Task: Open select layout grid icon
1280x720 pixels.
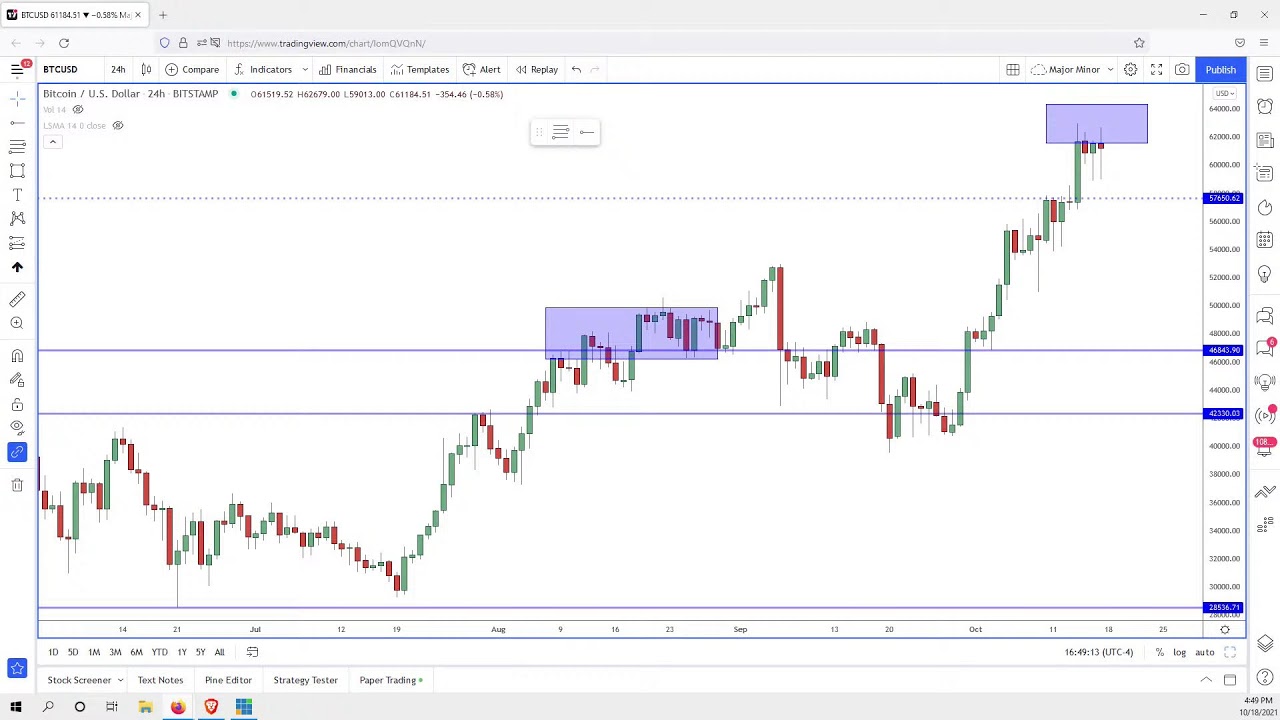Action: click(x=1013, y=69)
